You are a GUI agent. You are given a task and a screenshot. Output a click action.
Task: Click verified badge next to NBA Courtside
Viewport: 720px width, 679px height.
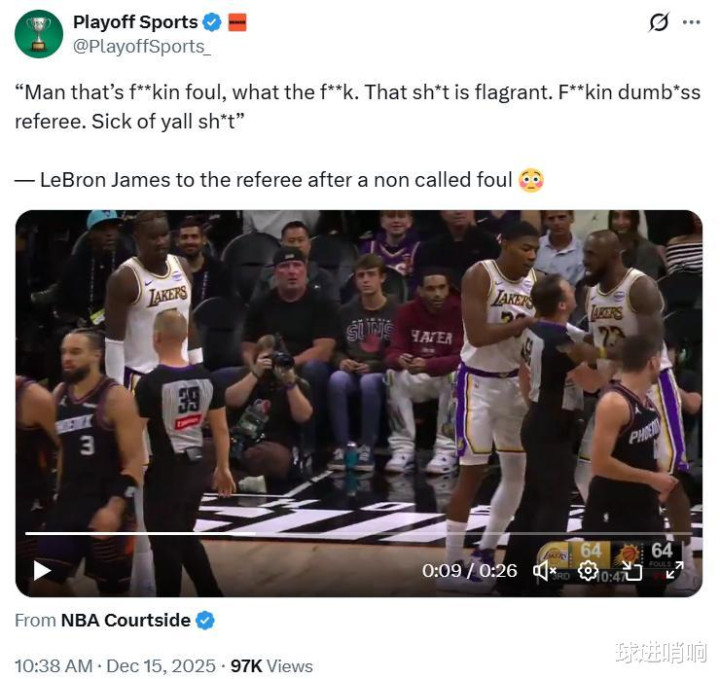pyautogui.click(x=205, y=620)
